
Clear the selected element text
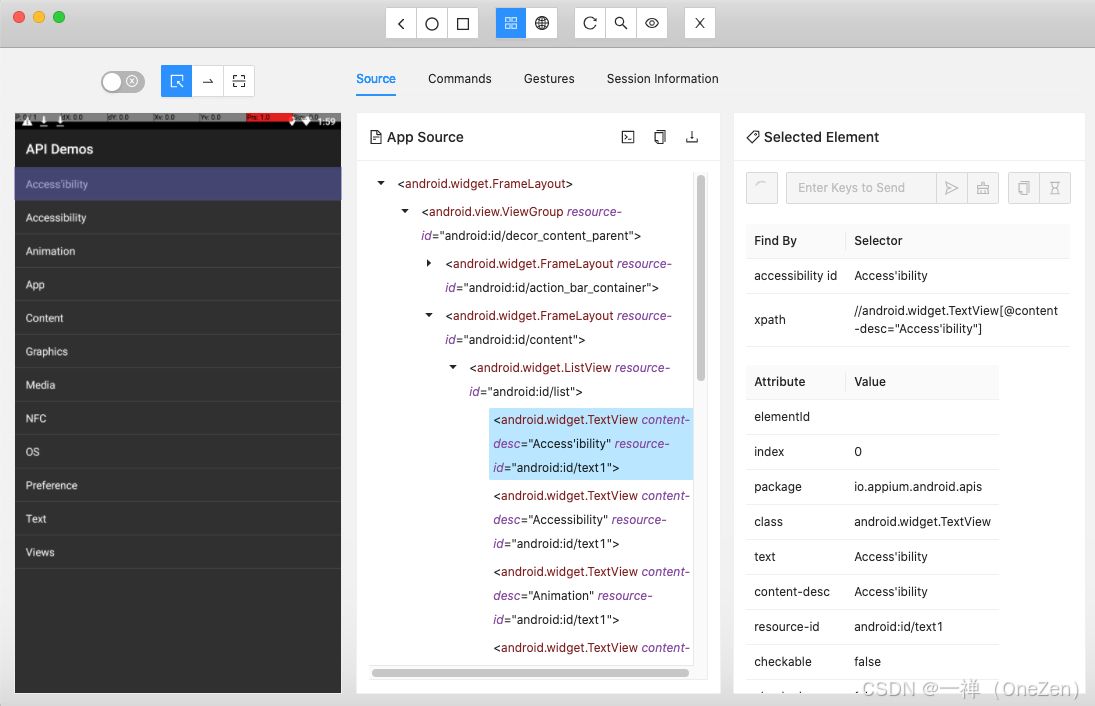[983, 188]
